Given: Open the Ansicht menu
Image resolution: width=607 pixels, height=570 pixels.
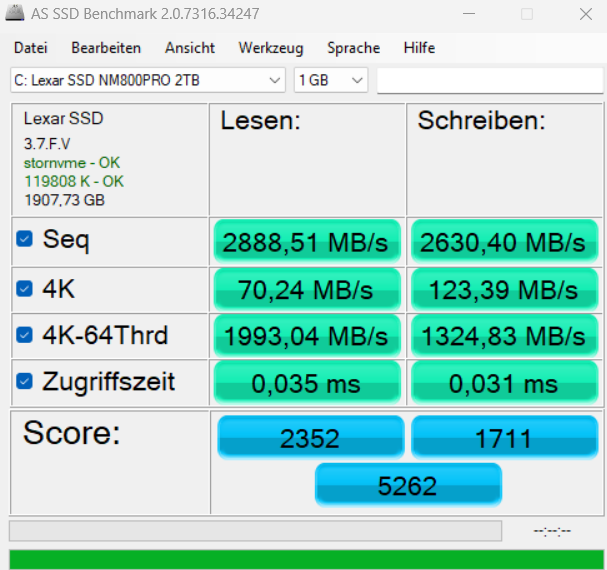Looking at the screenshot, I should coord(190,48).
